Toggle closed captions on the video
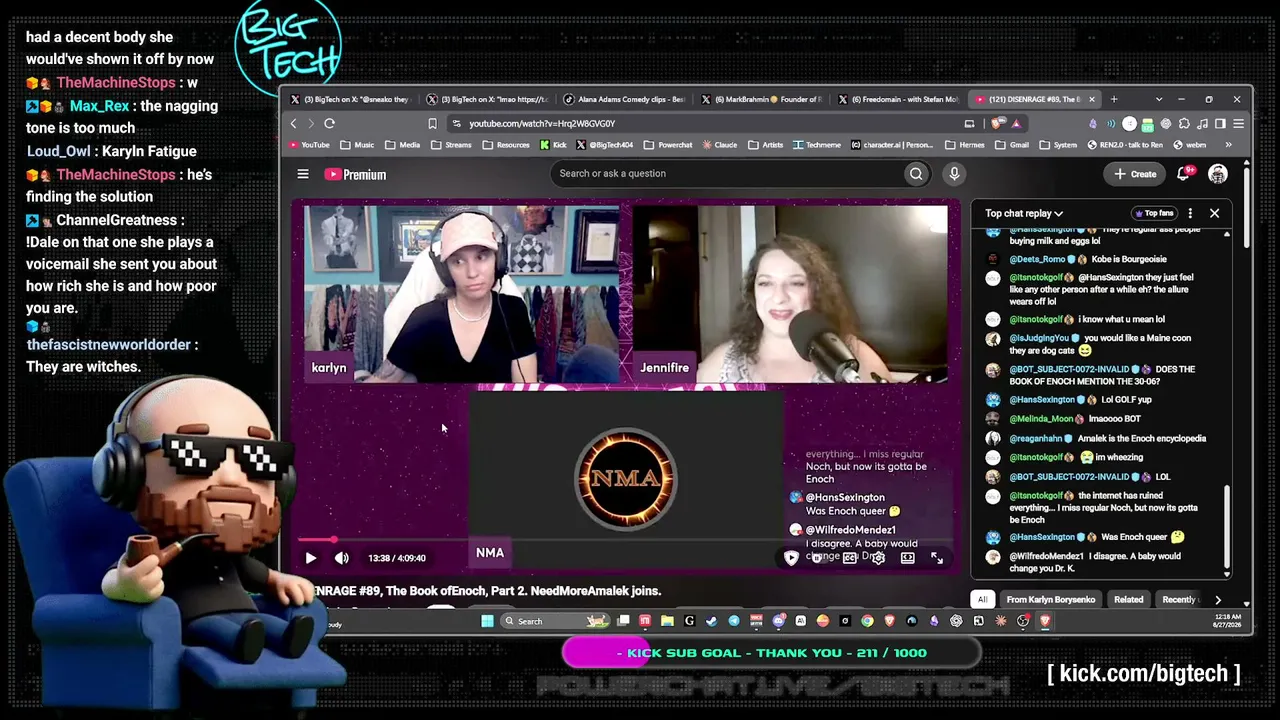 click(x=849, y=558)
